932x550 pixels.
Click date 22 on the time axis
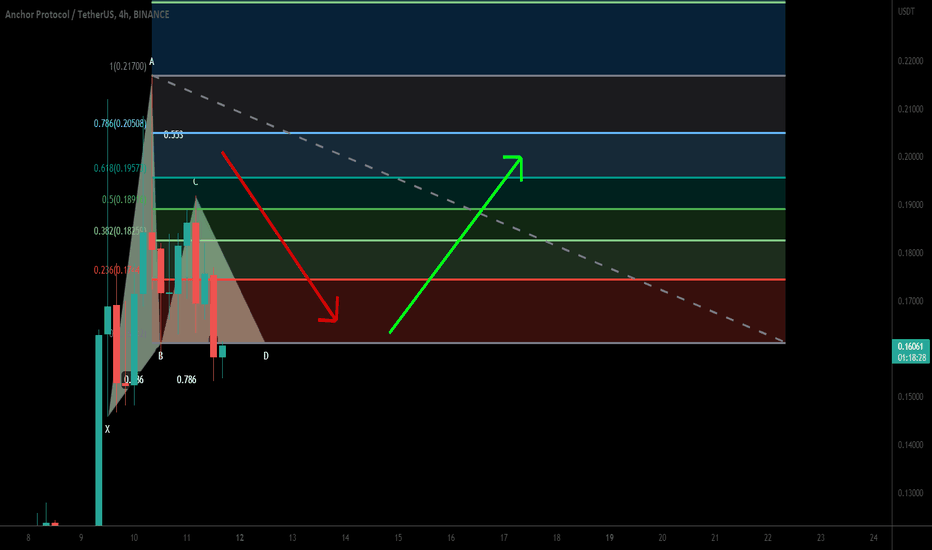pyautogui.click(x=768, y=538)
